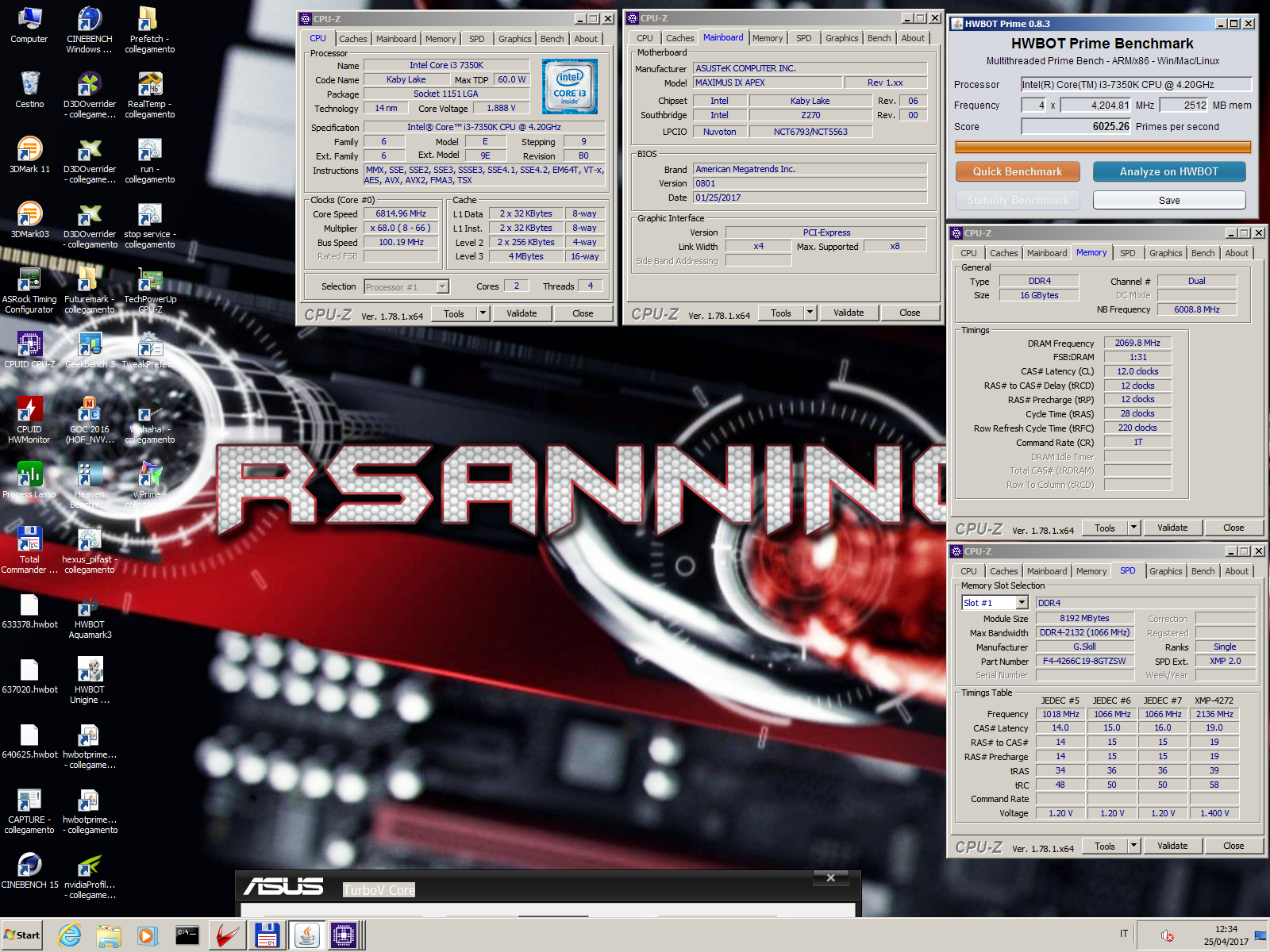Open the Start menu
Viewport: 1270px width, 952px height.
[x=22, y=935]
